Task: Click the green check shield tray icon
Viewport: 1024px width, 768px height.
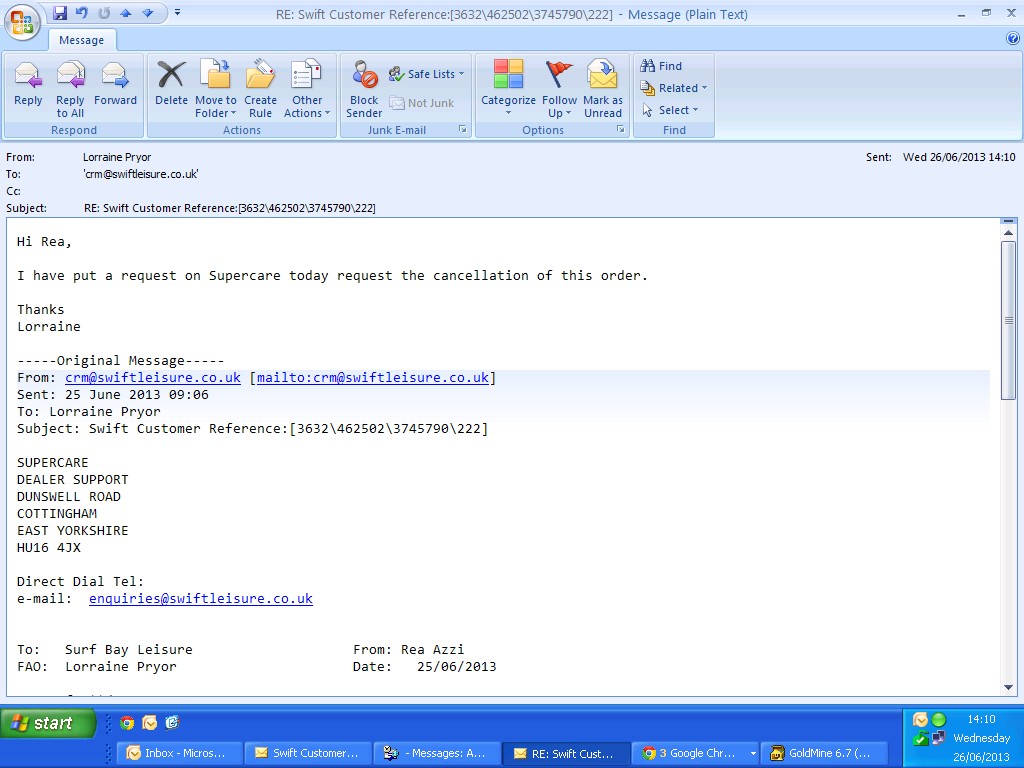Action: click(x=920, y=739)
